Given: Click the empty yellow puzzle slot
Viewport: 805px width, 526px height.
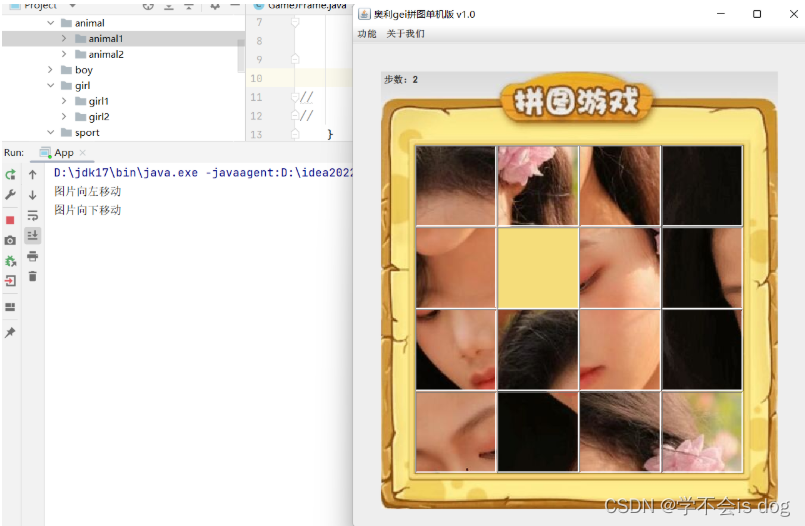Looking at the screenshot, I should click(x=538, y=268).
